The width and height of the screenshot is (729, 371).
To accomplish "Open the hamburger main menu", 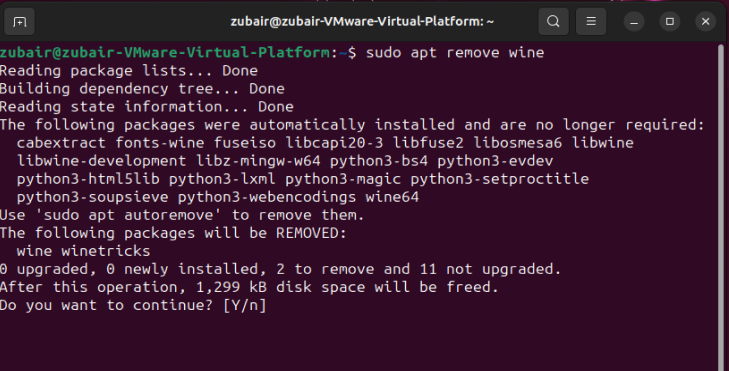I will [591, 21].
